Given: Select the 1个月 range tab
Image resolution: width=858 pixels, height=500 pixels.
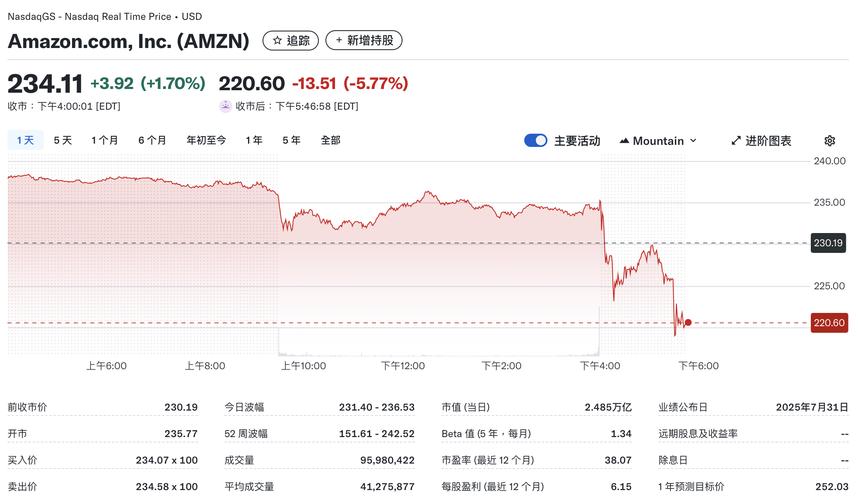Looking at the screenshot, I should pyautogui.click(x=105, y=141).
